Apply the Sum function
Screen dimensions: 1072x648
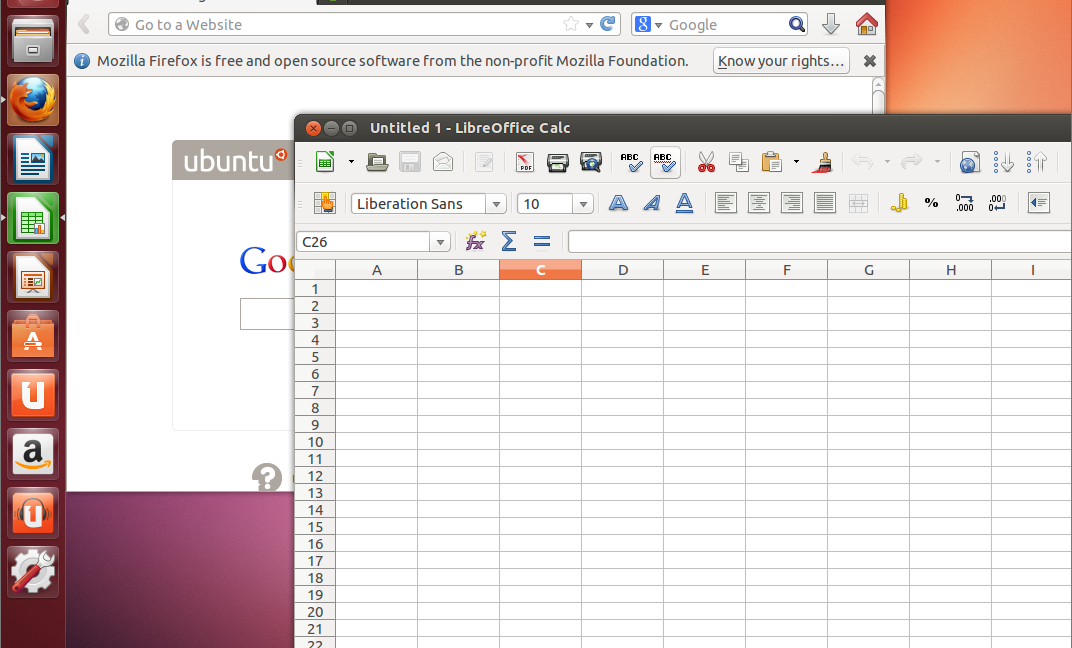pos(508,241)
